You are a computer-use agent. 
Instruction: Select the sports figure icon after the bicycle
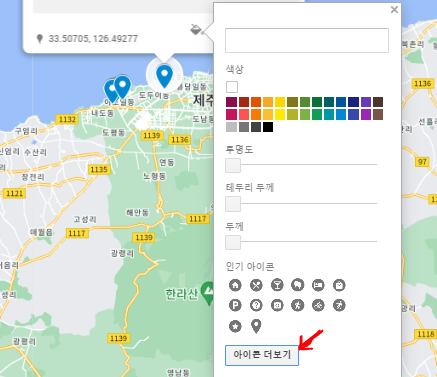(x=339, y=305)
